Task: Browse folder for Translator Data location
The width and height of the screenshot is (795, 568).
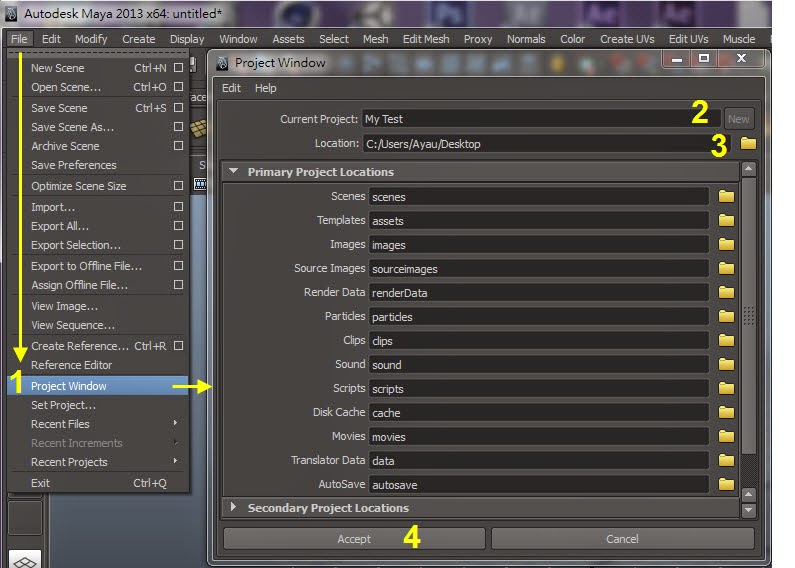Action: tap(726, 460)
